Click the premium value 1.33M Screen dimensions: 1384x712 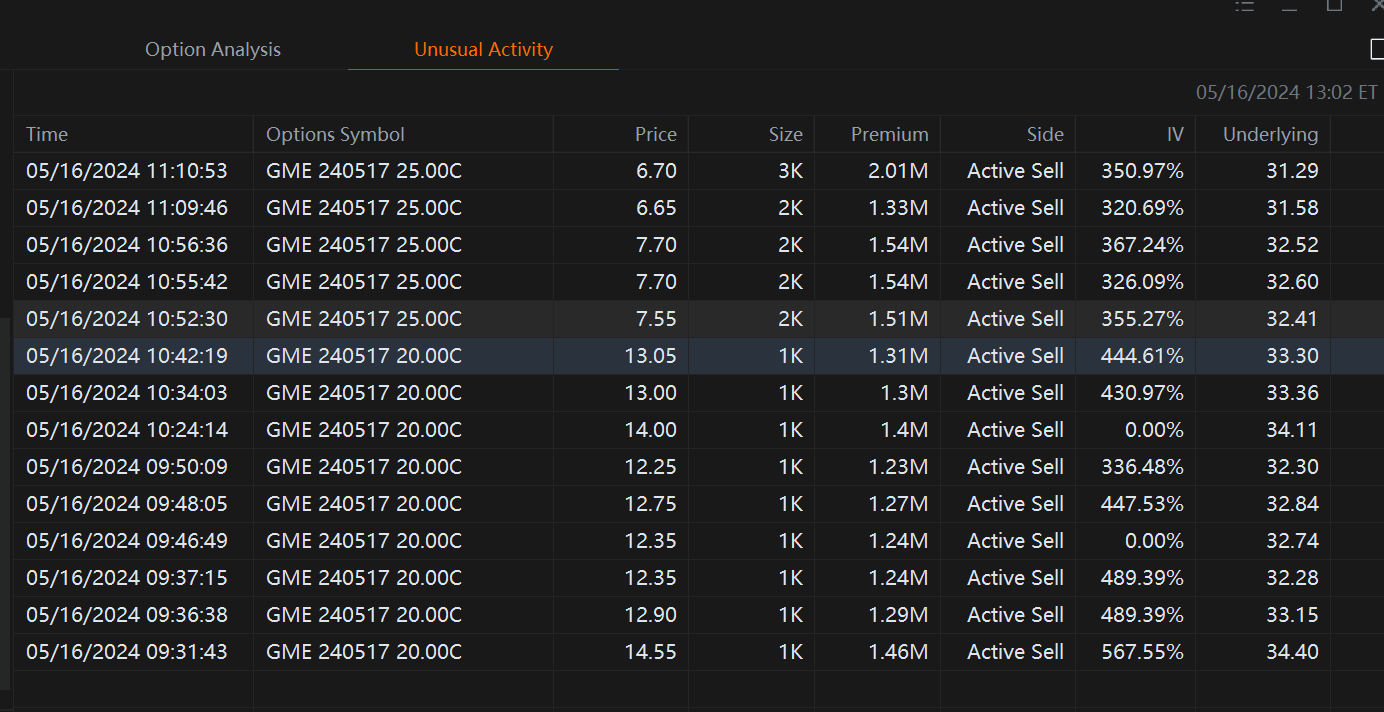click(x=899, y=208)
